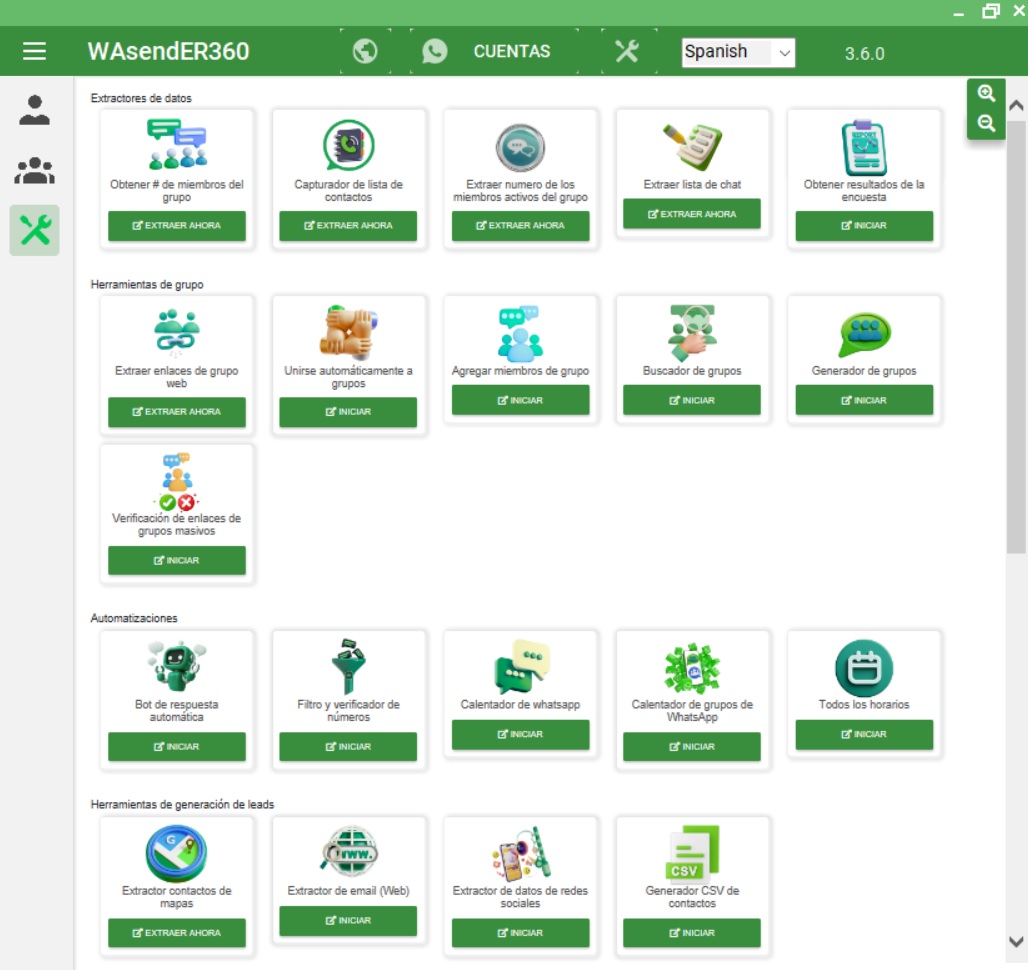Image resolution: width=1028 pixels, height=970 pixels.
Task: Select group contacts icon in sidebar
Action: 35,171
